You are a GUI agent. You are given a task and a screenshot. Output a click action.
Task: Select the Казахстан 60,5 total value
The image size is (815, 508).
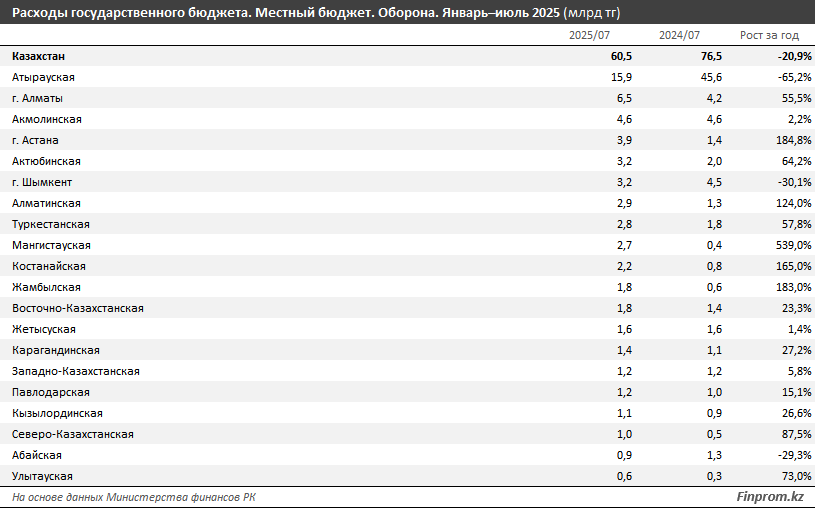[620, 56]
